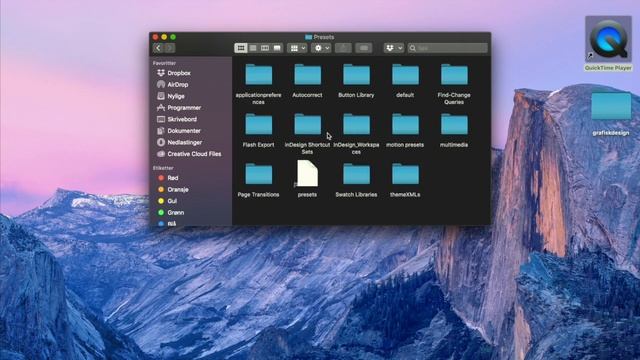Click the Presets window title
The image size is (640, 360).
point(324,37)
